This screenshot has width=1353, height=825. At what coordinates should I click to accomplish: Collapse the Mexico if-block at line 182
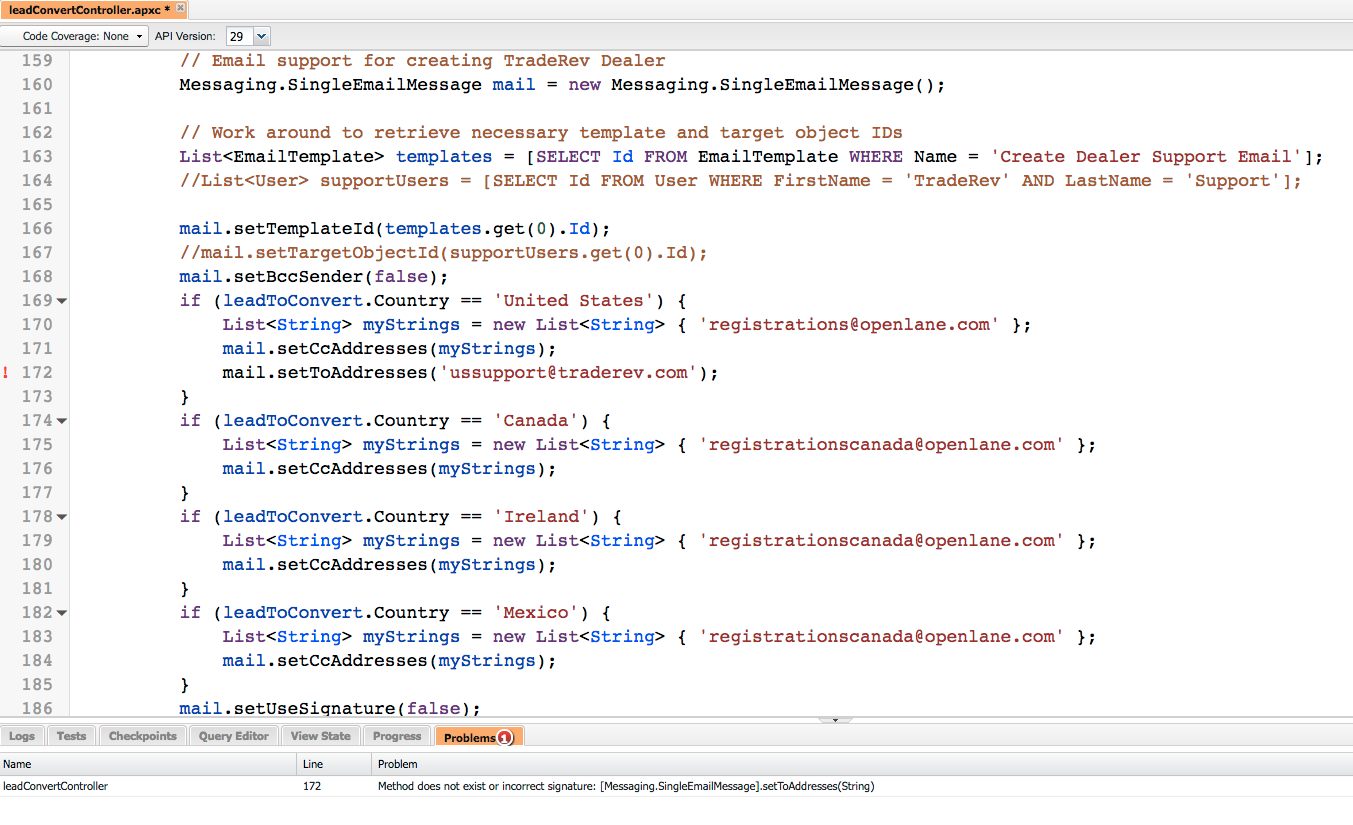(62, 613)
